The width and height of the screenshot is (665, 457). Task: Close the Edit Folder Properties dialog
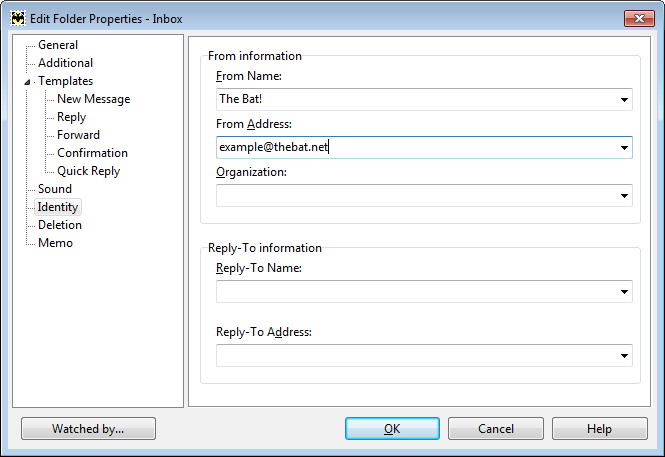click(639, 18)
